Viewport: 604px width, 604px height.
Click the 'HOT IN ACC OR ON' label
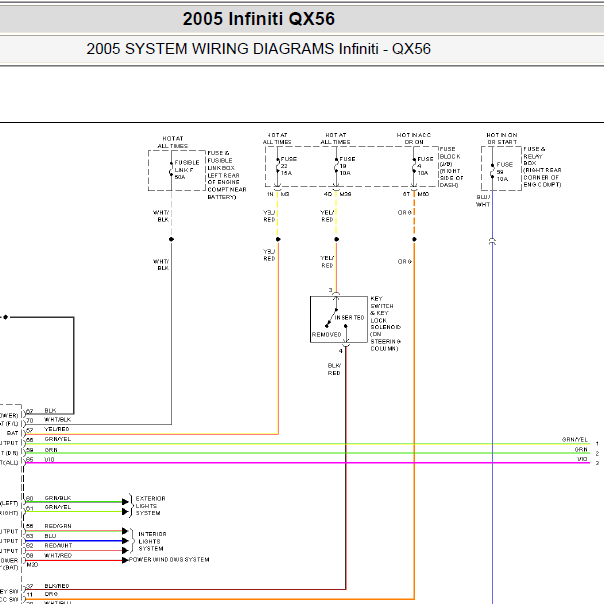(414, 139)
